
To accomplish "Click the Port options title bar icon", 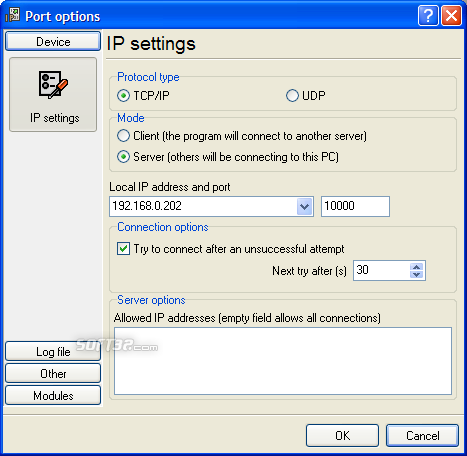I will tap(12, 15).
